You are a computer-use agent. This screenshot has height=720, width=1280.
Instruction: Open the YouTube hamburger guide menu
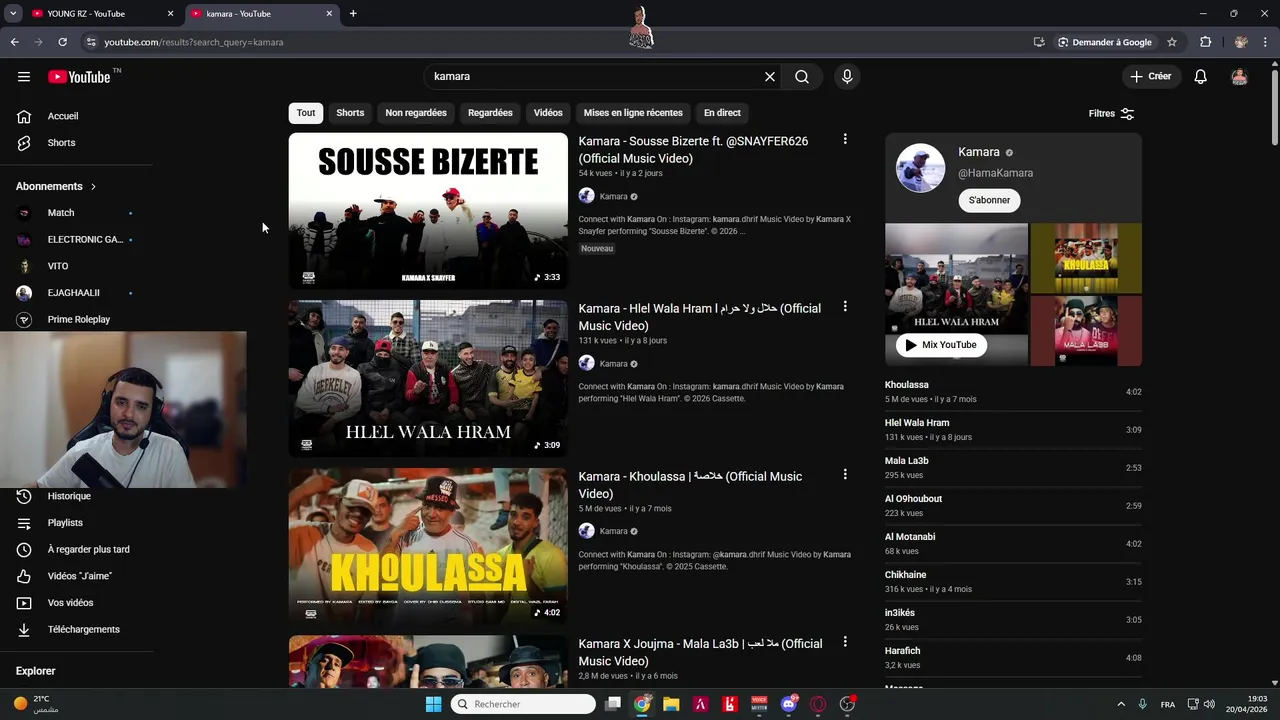(x=24, y=77)
